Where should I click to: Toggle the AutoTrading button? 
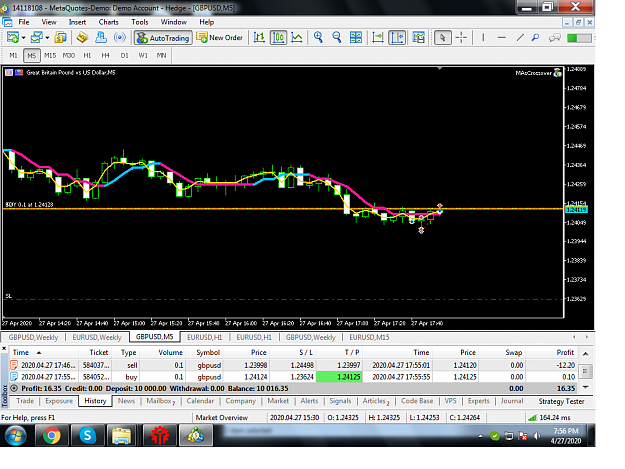pos(163,38)
